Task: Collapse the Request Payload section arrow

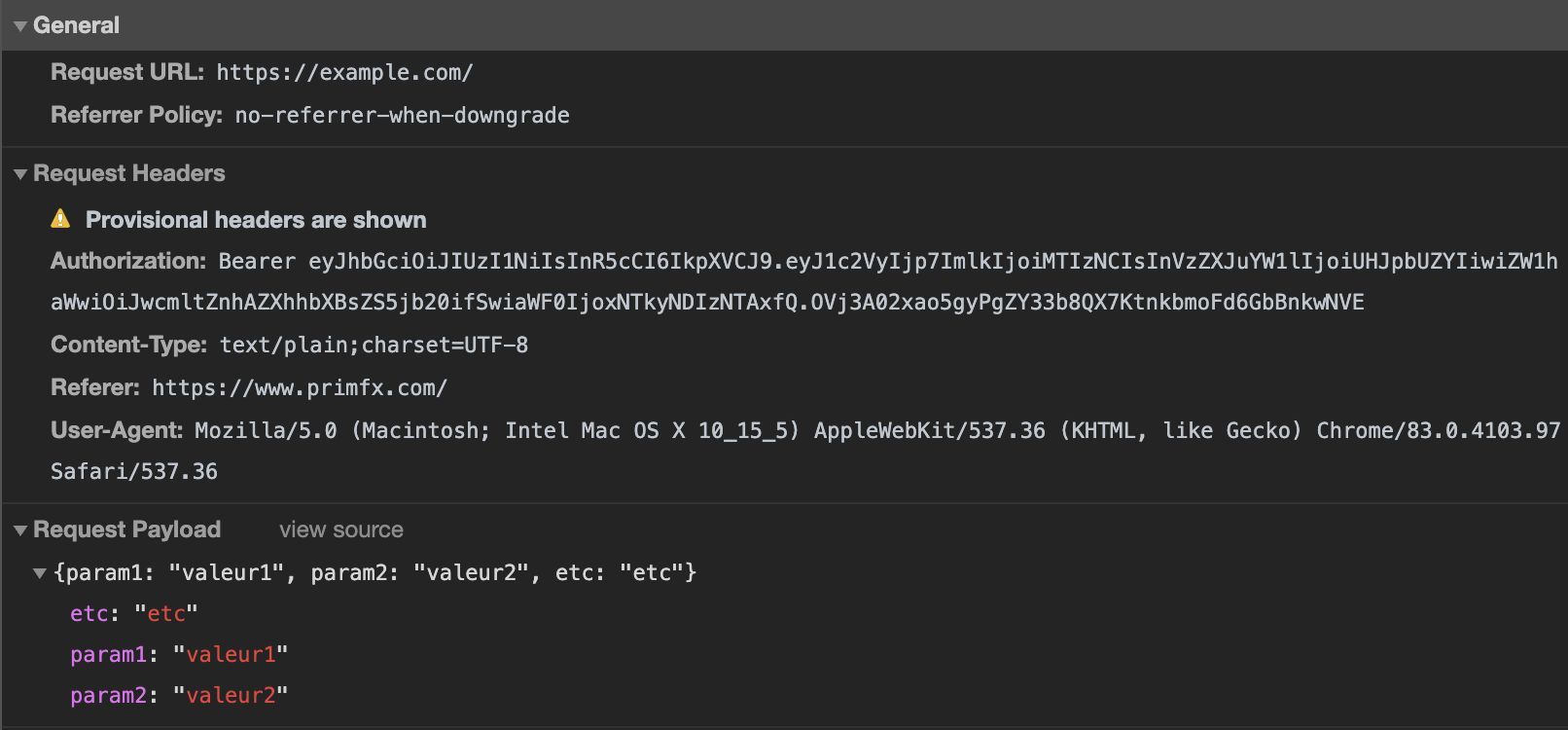Action: (19, 530)
